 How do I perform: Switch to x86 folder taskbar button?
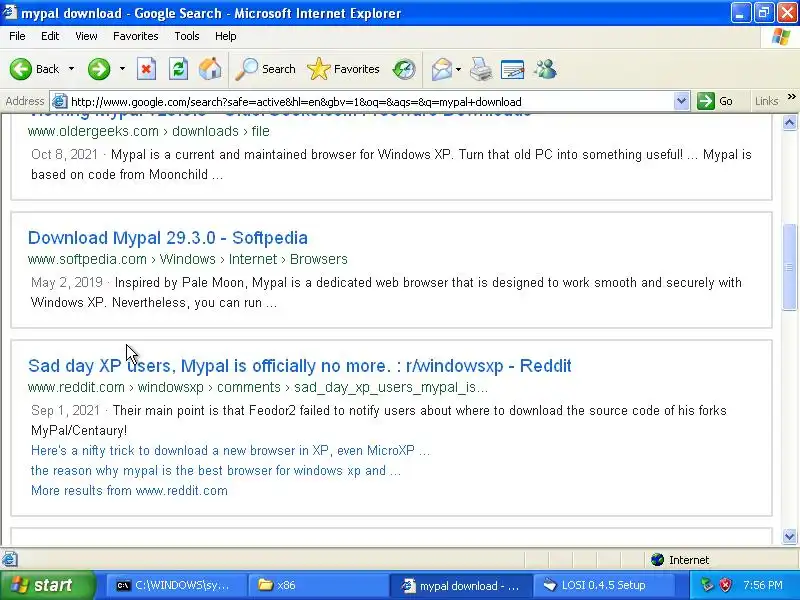[x=318, y=585]
